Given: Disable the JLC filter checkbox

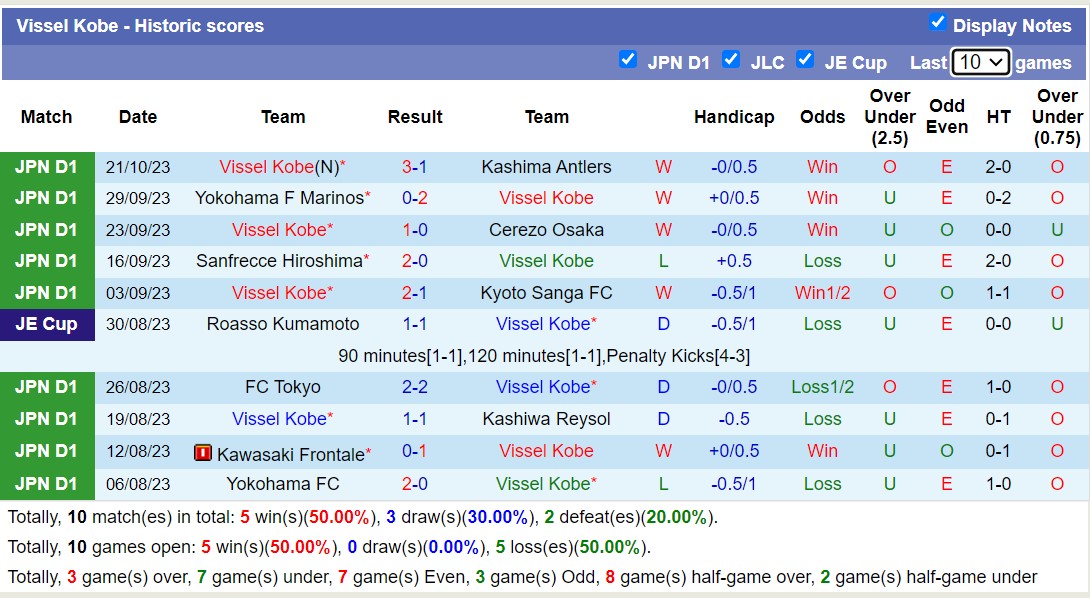Looking at the screenshot, I should point(731,60).
